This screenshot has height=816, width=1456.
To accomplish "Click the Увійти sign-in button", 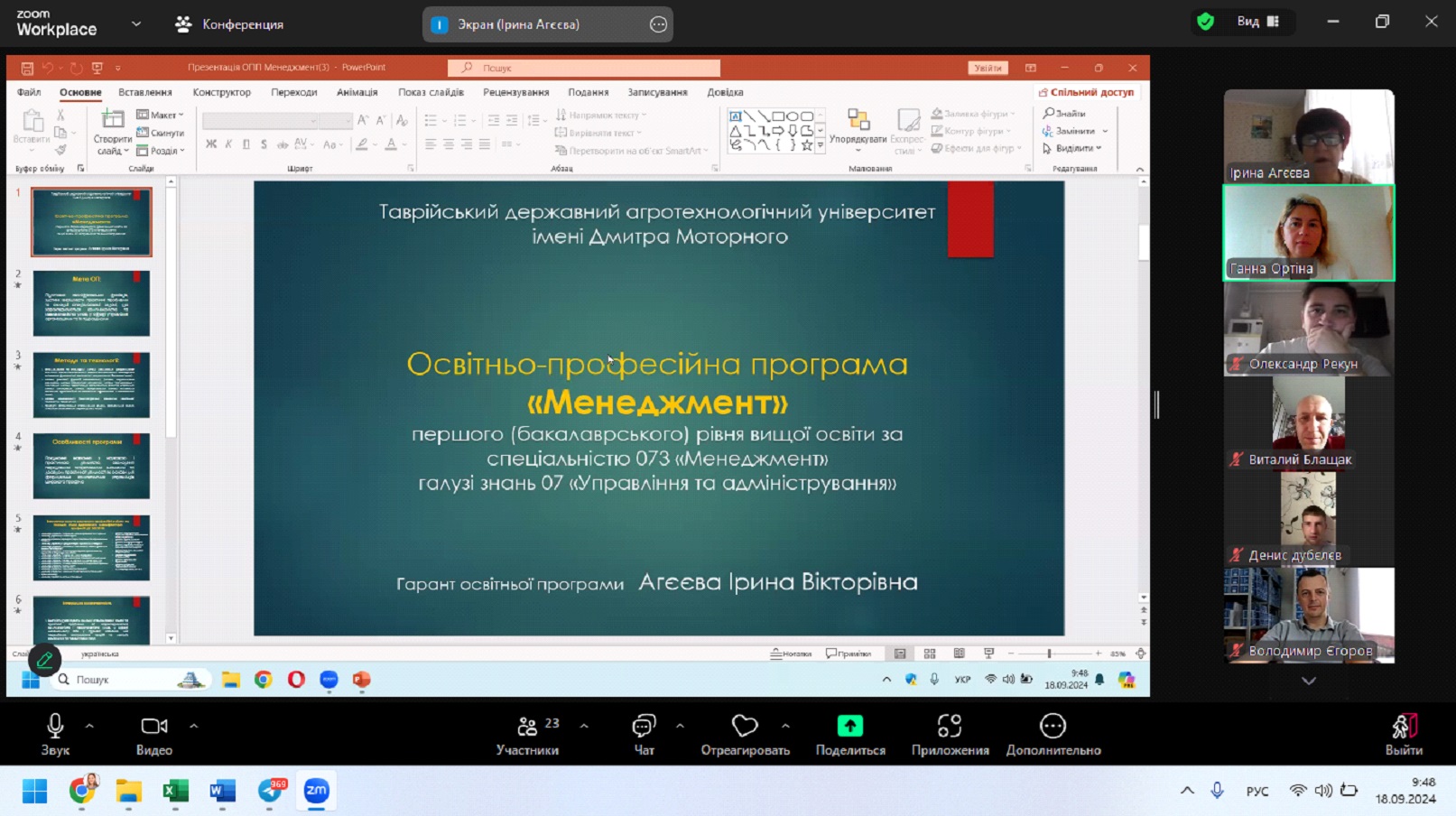I will click(988, 68).
